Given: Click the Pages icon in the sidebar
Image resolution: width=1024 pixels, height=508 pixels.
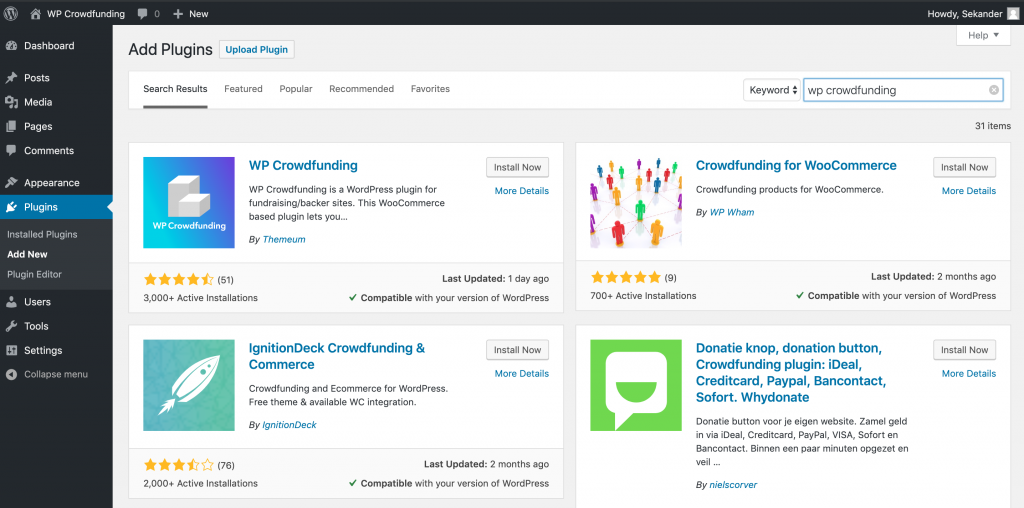Looking at the screenshot, I should click(11, 126).
